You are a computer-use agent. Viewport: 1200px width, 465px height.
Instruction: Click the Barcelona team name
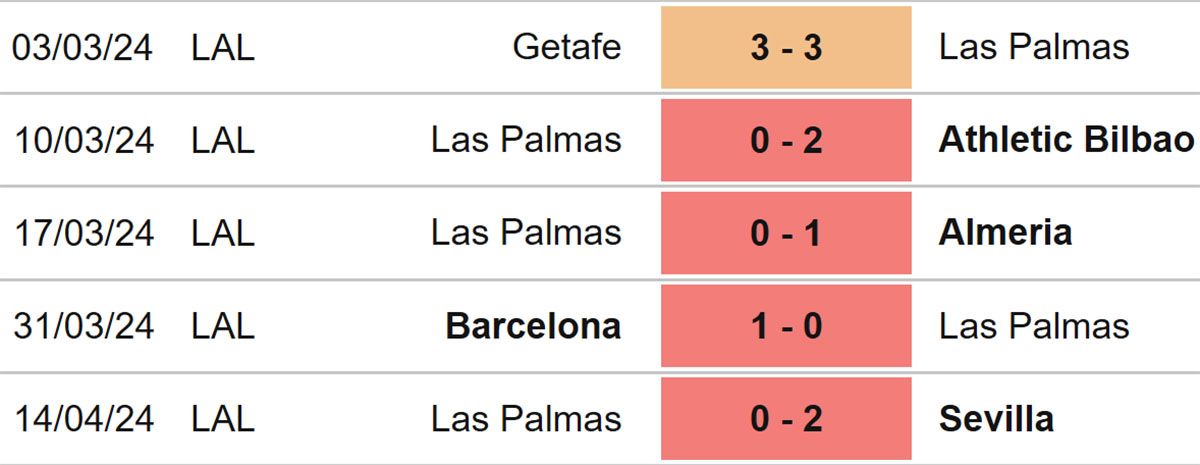(x=533, y=326)
